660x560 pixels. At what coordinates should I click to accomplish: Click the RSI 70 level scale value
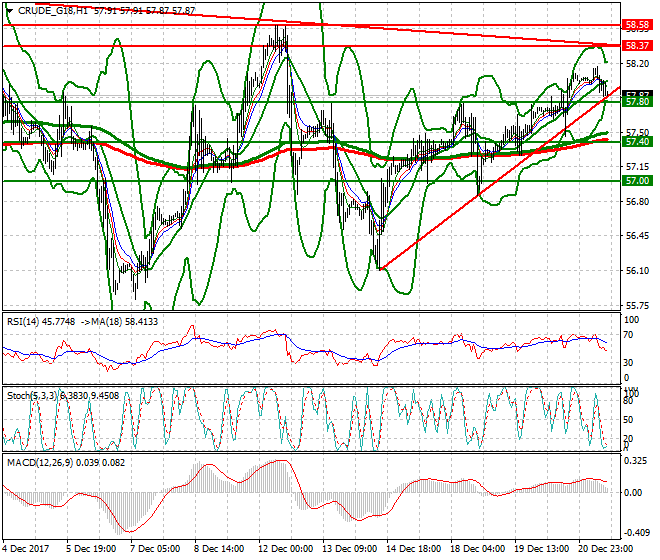[x=629, y=335]
